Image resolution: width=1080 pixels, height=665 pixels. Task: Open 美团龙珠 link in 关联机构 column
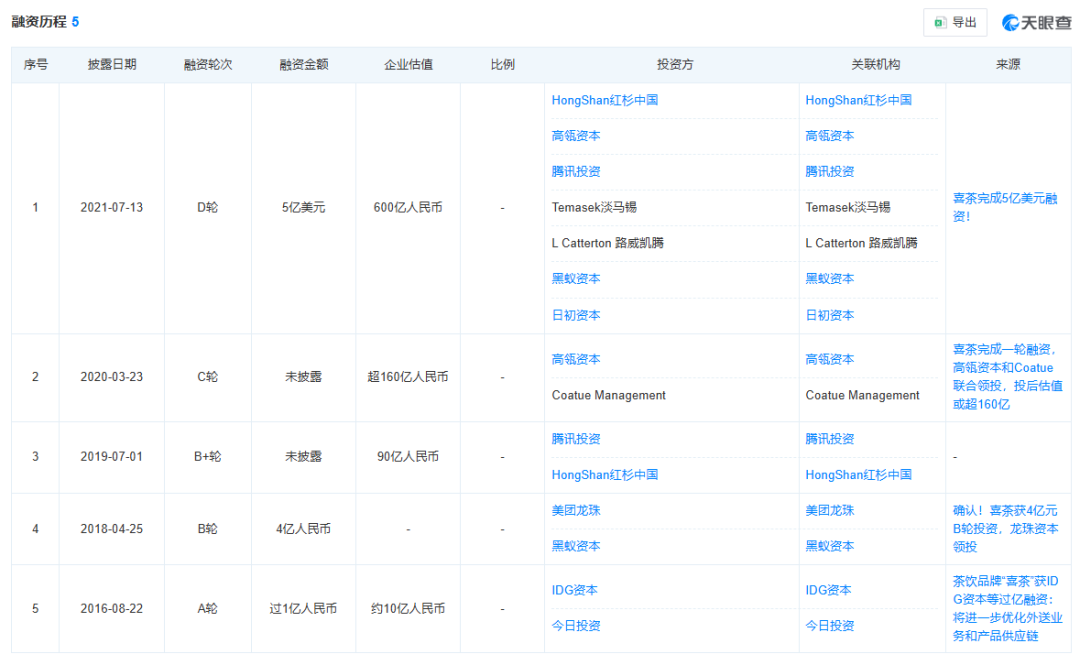[829, 511]
